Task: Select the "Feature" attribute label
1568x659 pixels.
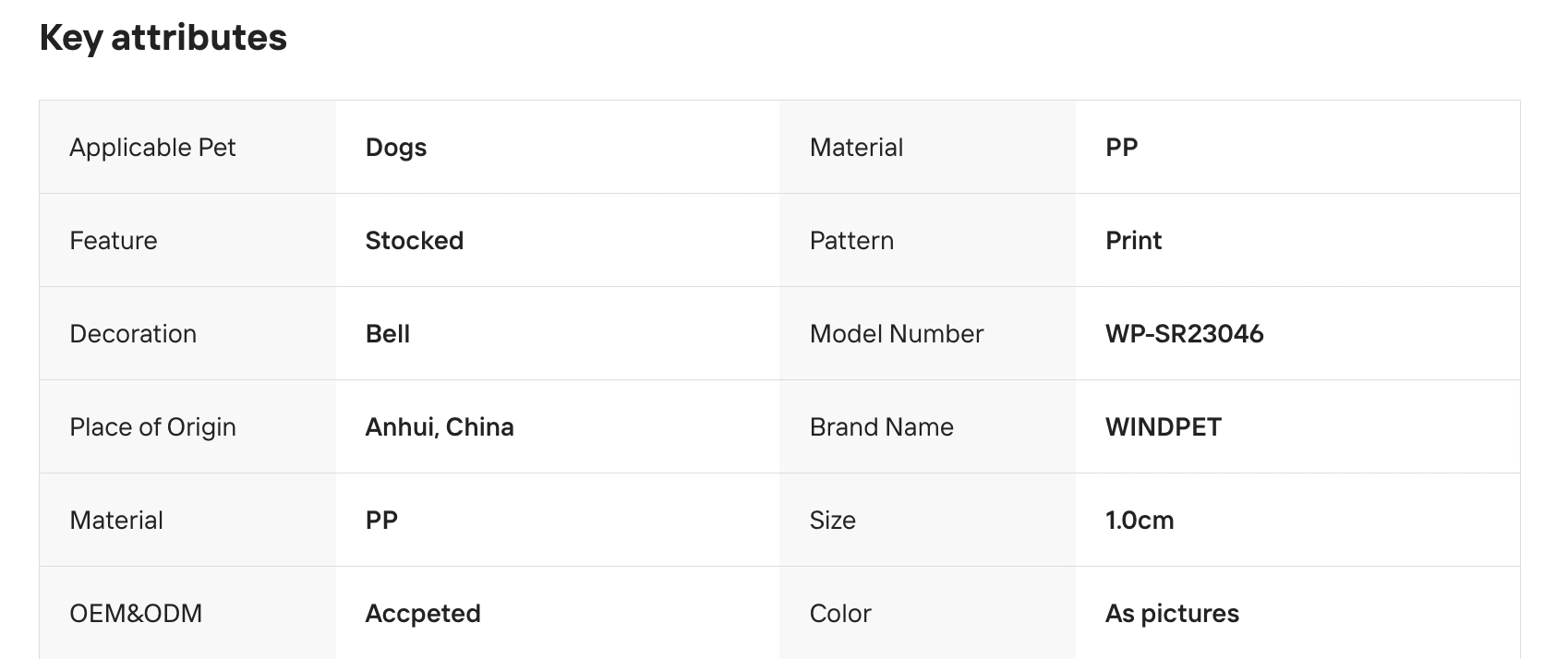Action: pyautogui.click(x=114, y=241)
